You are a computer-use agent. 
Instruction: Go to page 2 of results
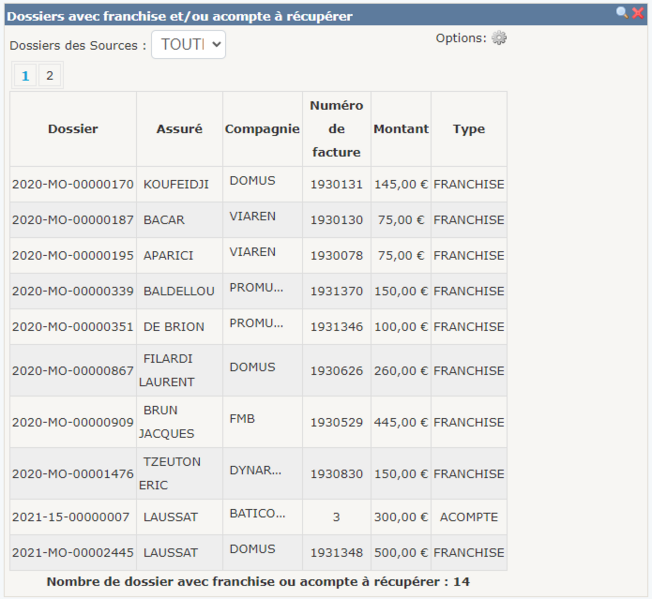49,75
